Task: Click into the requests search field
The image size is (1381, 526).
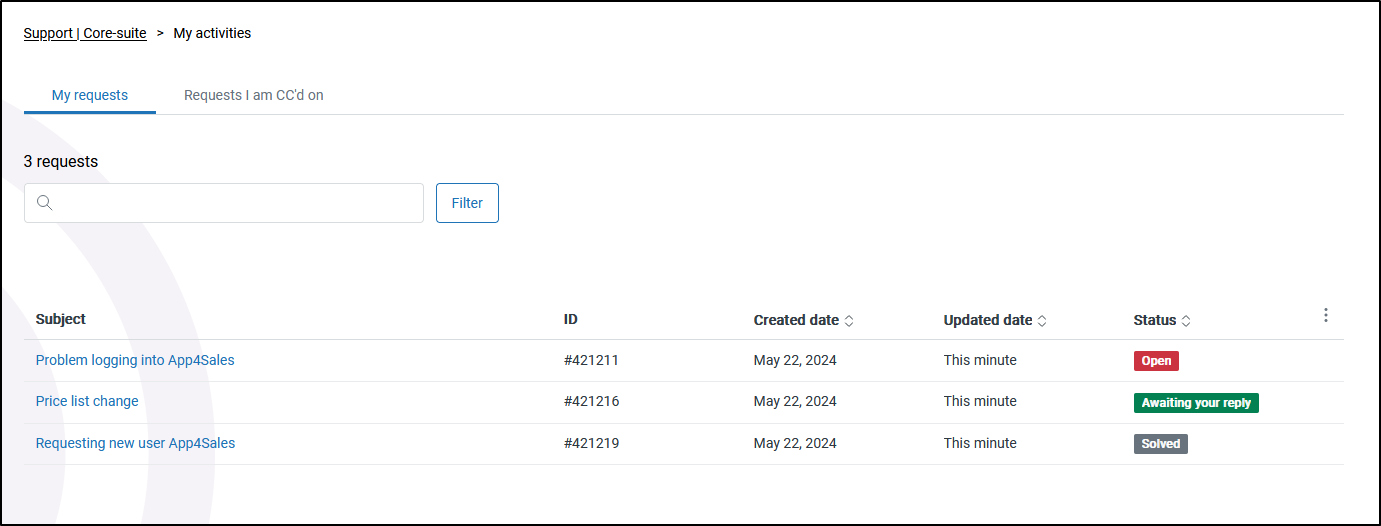Action: tap(224, 203)
